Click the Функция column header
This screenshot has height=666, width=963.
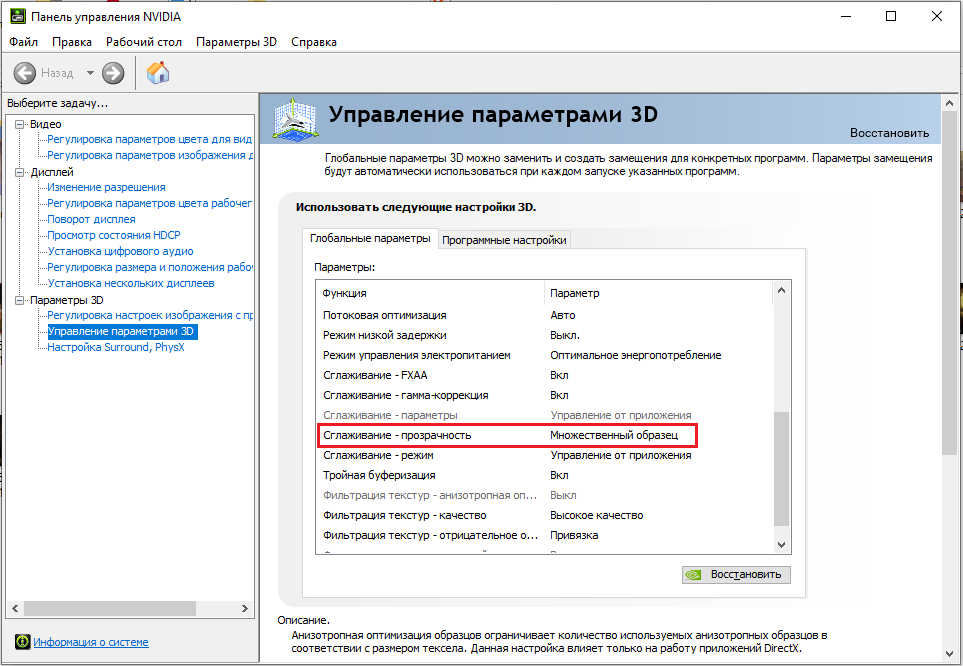(x=430, y=293)
